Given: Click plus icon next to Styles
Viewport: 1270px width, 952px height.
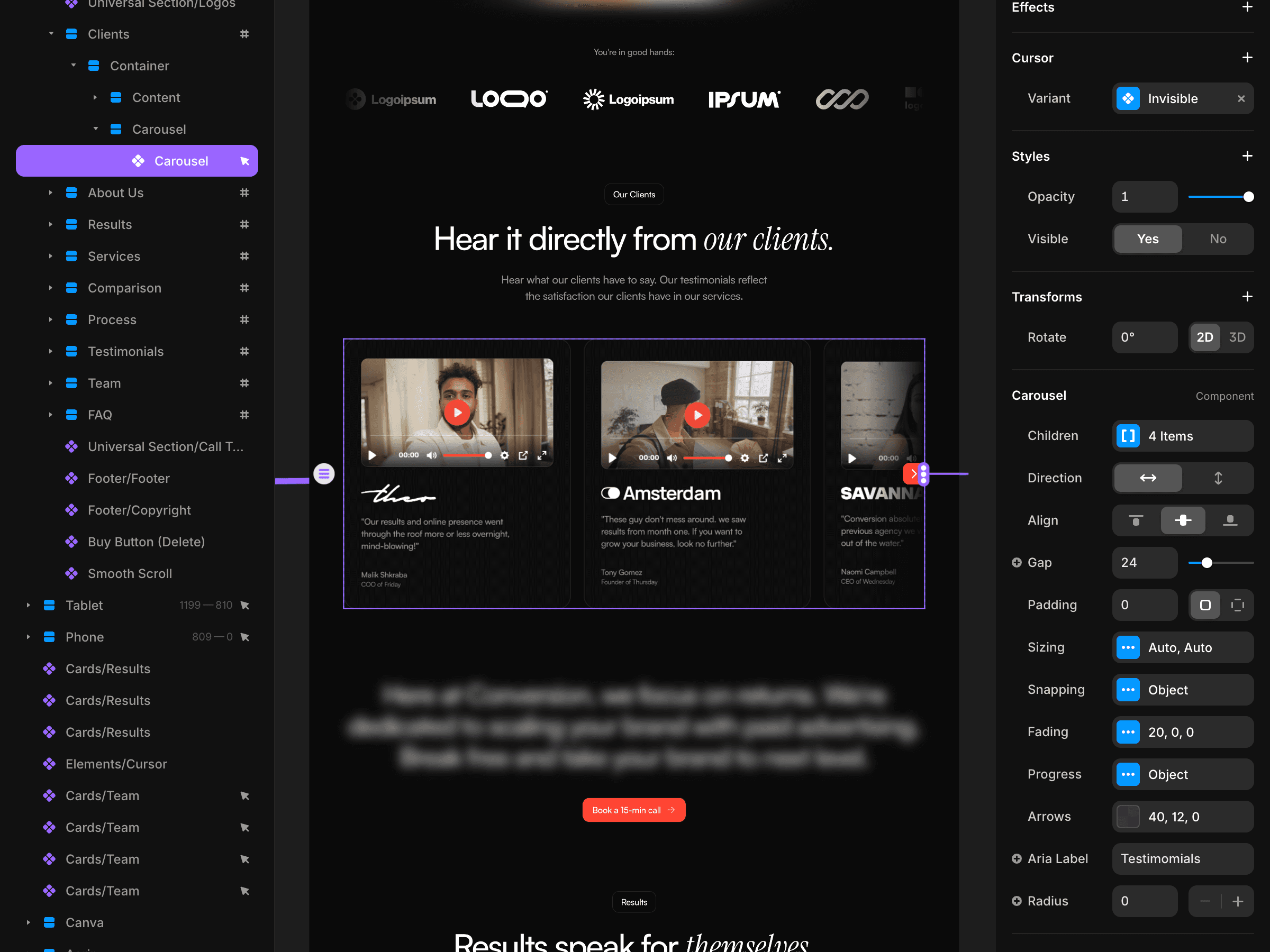Looking at the screenshot, I should [x=1247, y=156].
